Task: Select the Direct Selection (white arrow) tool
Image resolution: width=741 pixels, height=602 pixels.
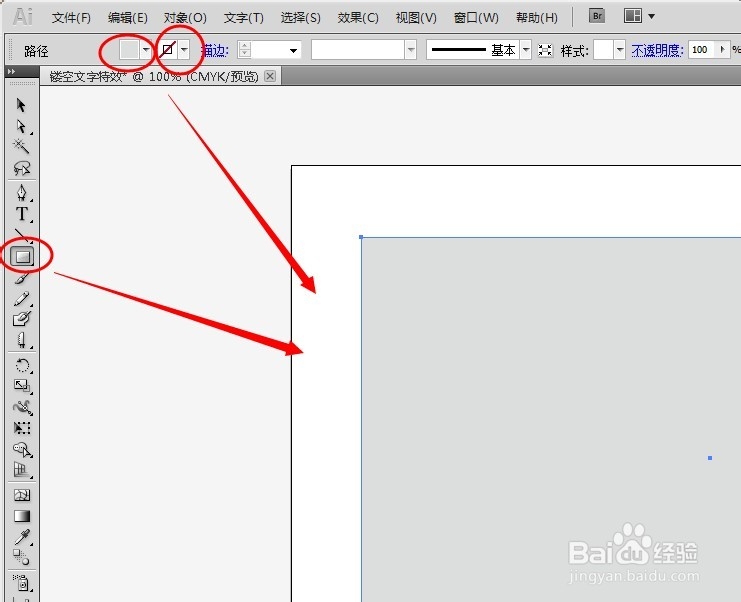Action: pyautogui.click(x=21, y=126)
